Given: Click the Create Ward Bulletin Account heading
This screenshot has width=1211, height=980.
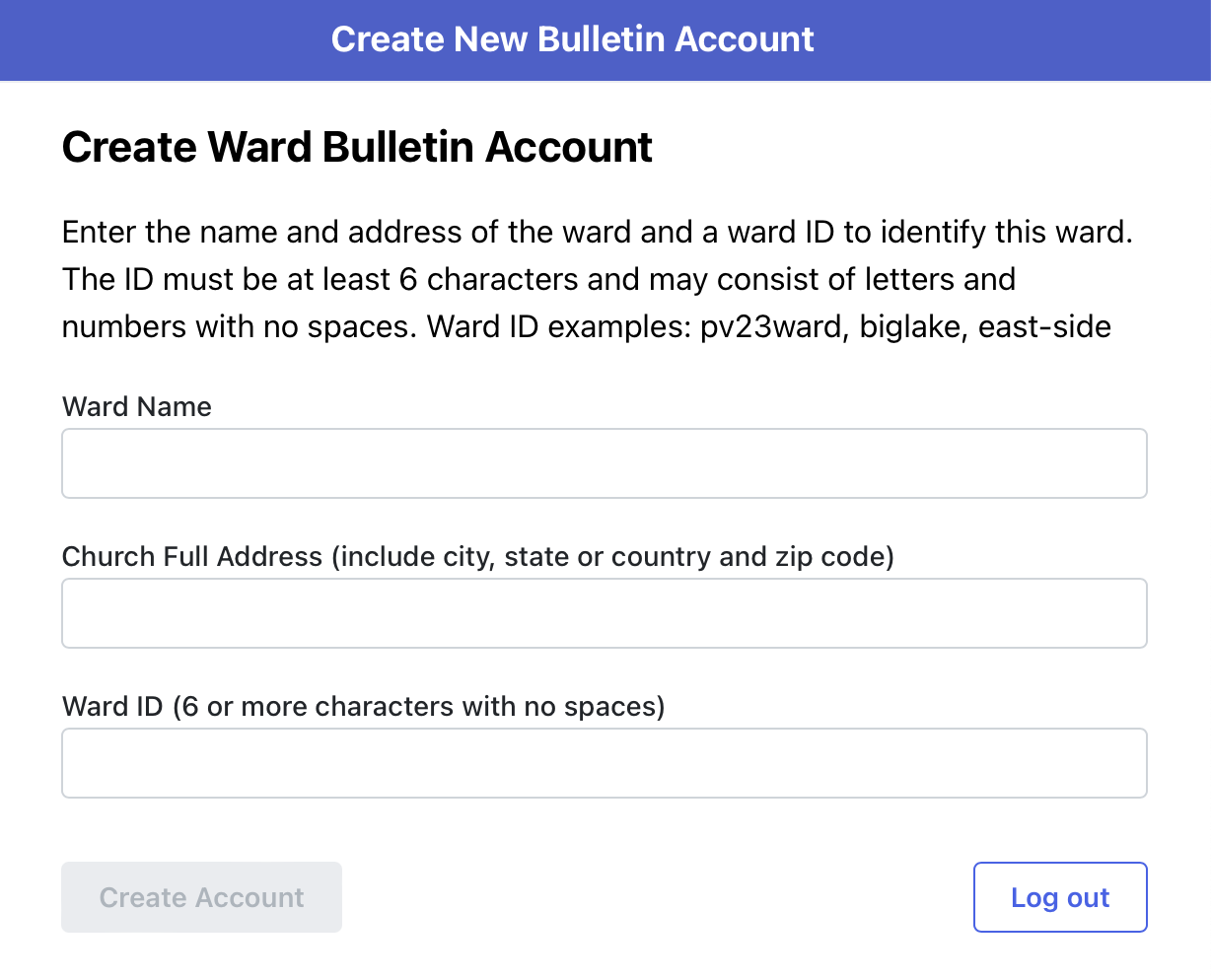Looking at the screenshot, I should click(x=357, y=146).
